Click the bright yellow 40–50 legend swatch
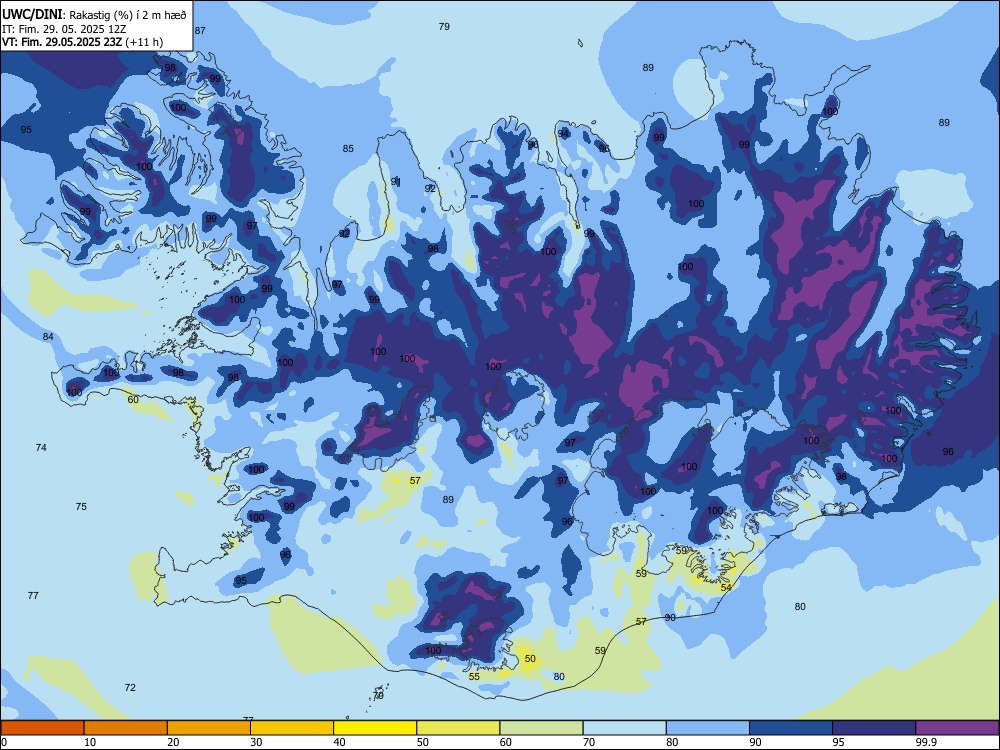 (375, 728)
